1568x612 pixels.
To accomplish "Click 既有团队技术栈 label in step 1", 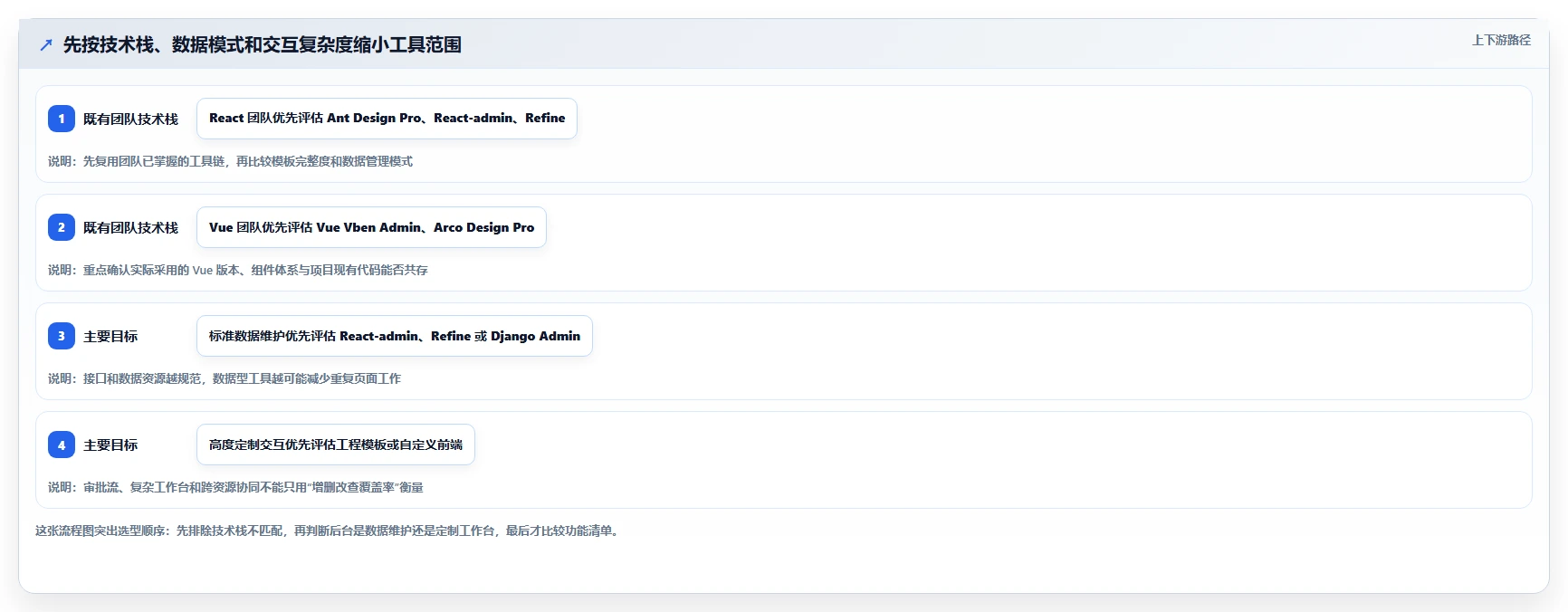I will (x=130, y=119).
